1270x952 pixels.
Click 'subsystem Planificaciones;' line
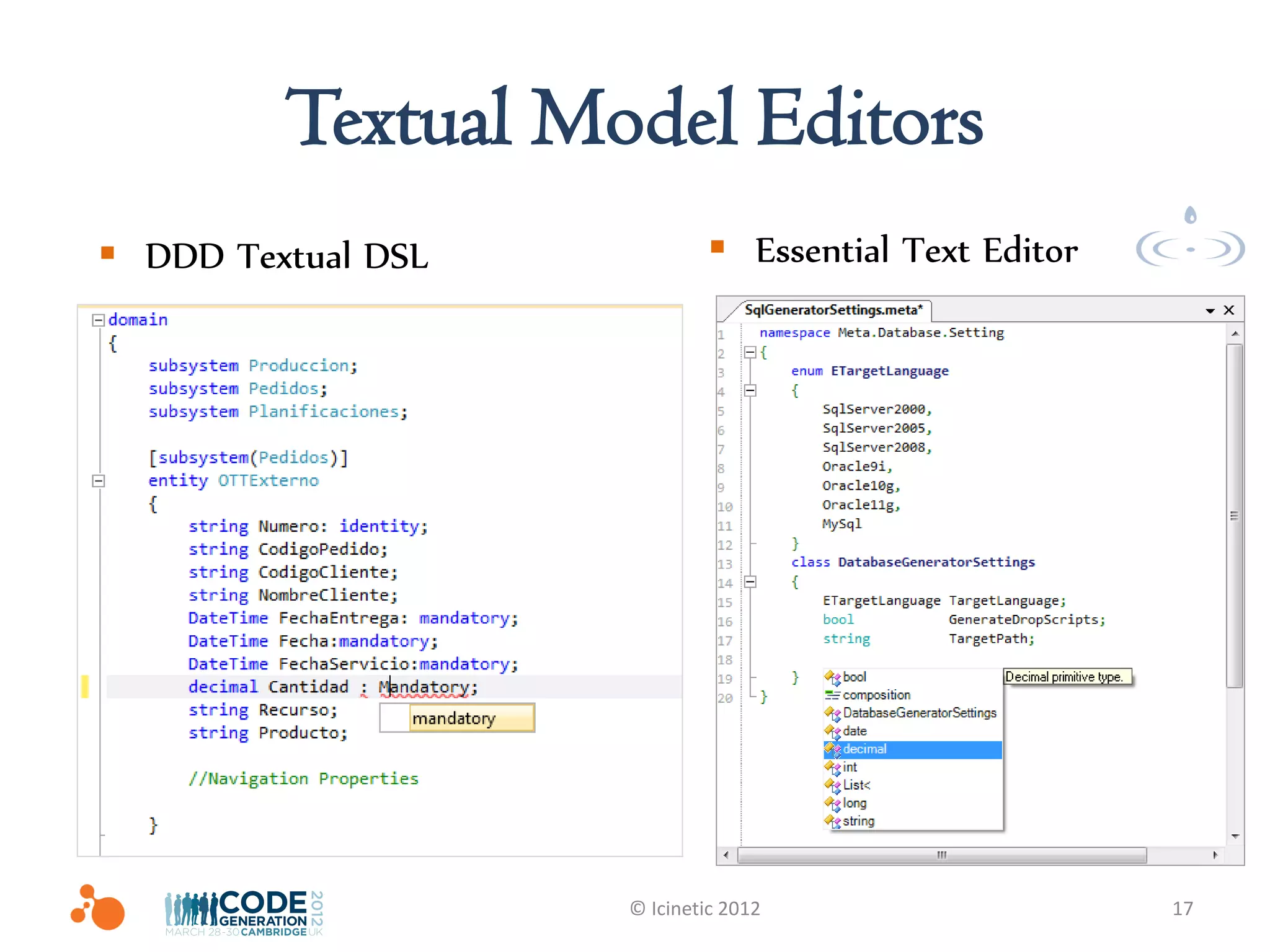(278, 412)
